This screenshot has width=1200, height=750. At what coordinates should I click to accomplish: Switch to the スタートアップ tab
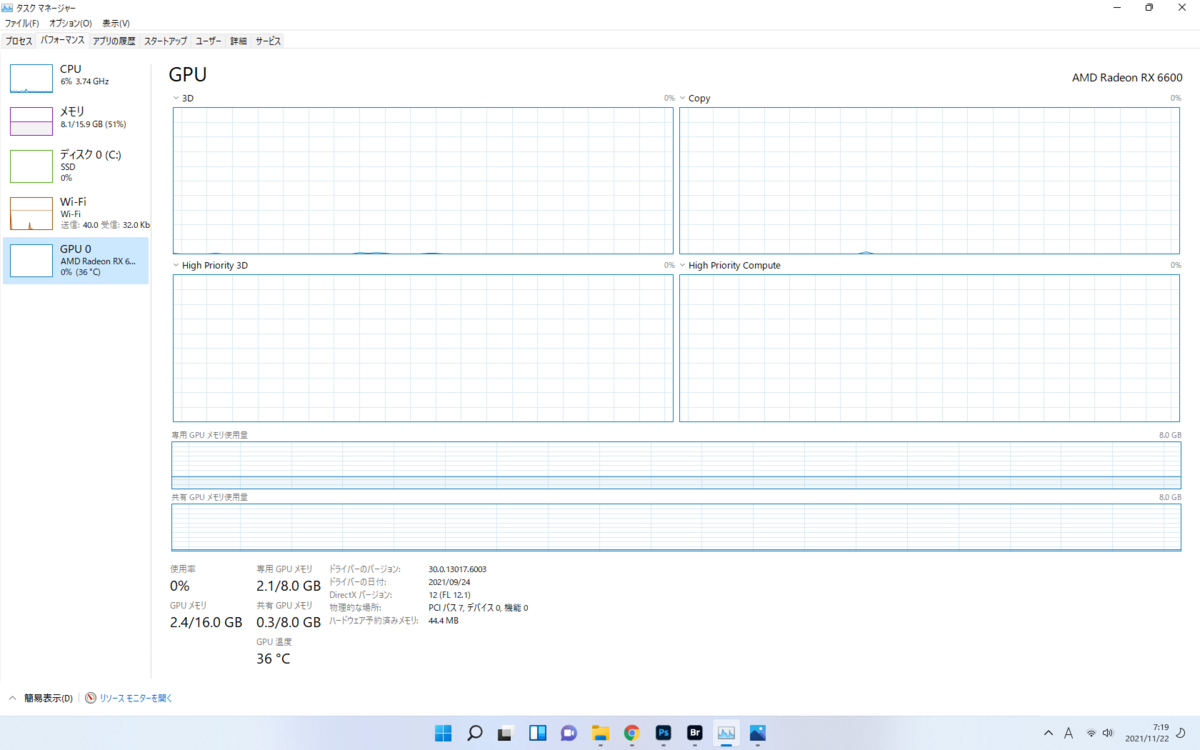[x=165, y=41]
